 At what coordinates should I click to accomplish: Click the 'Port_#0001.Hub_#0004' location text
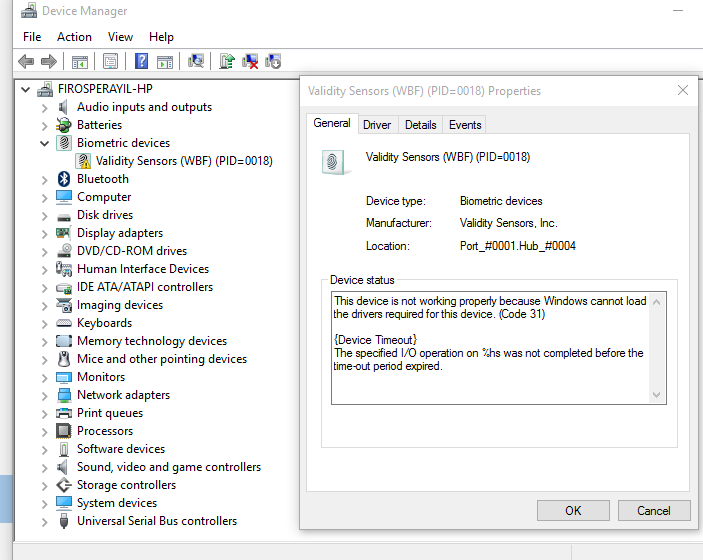[518, 246]
